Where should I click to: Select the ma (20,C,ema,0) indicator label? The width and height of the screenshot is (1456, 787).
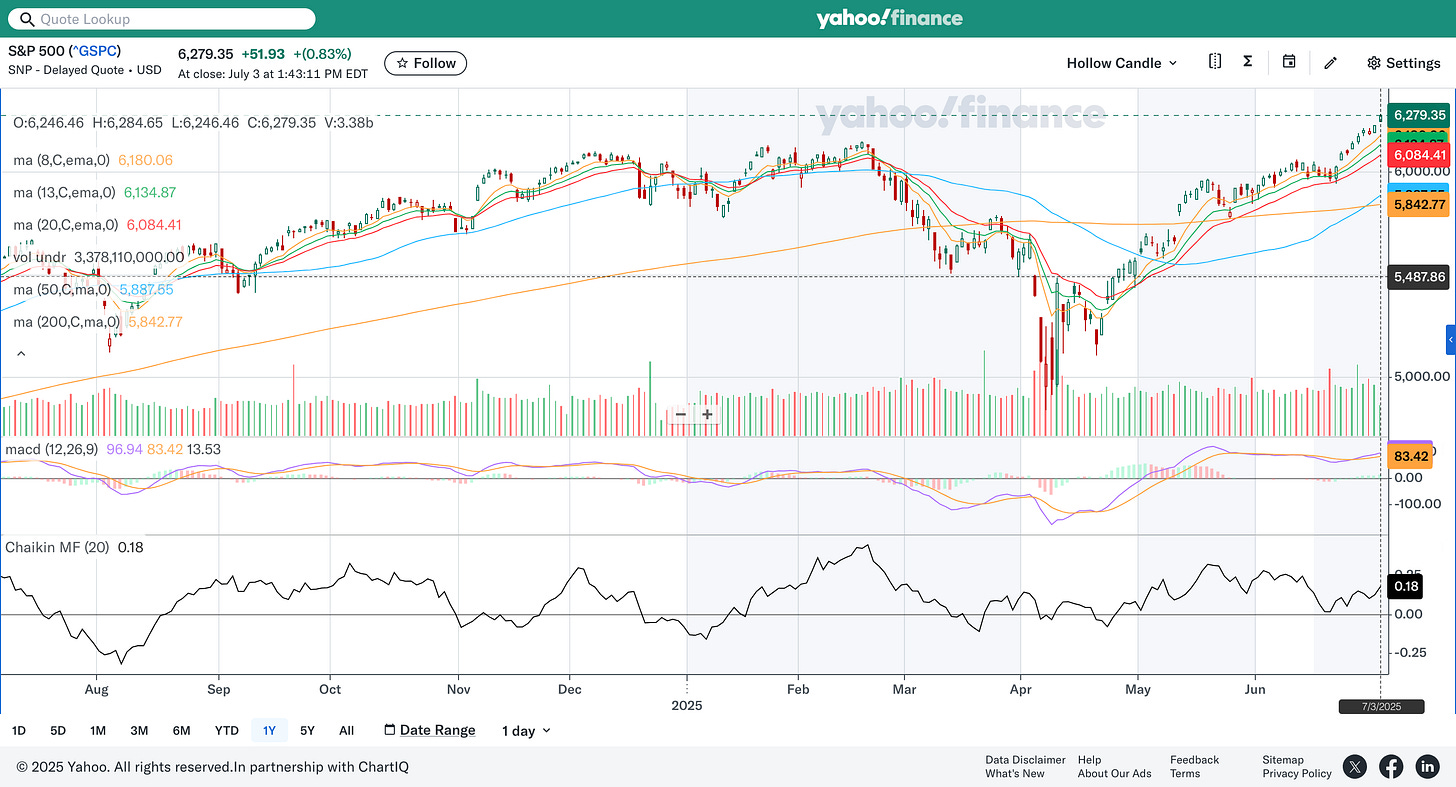[x=67, y=225]
